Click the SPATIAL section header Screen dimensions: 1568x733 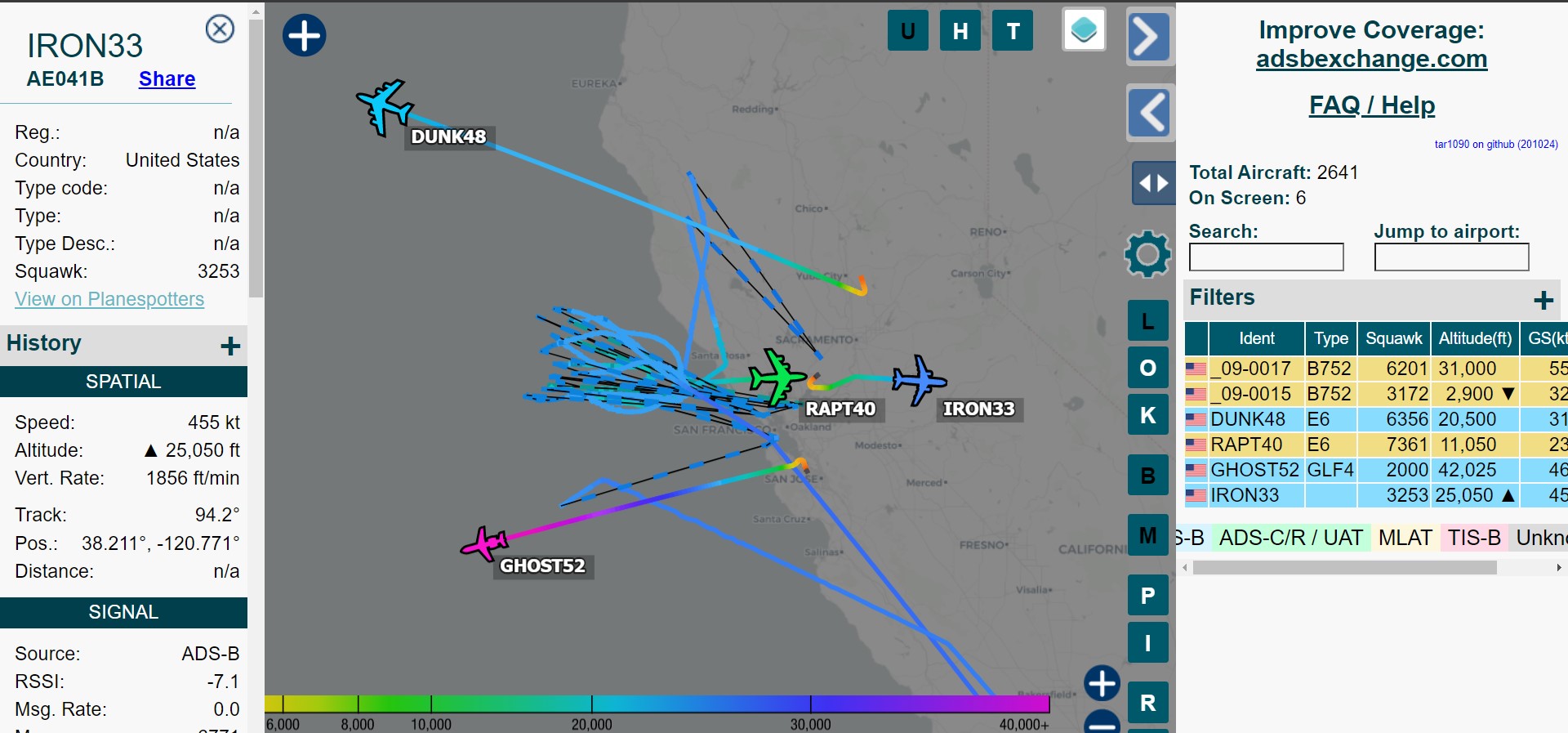click(x=123, y=382)
